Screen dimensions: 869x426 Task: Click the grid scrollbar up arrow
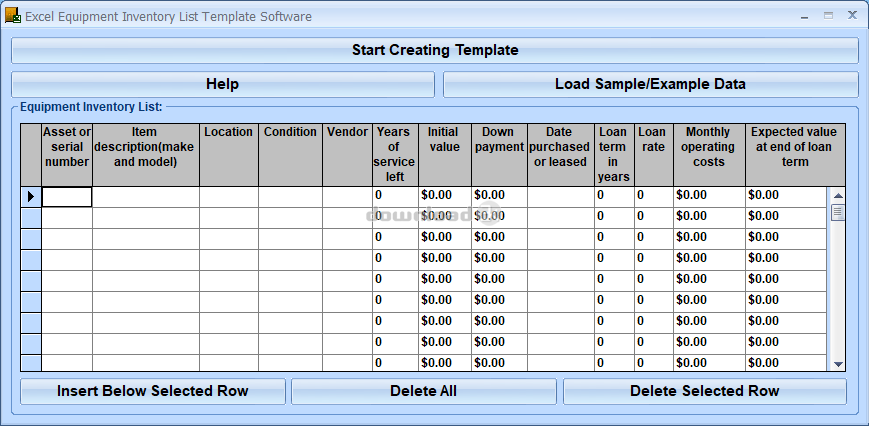tap(838, 196)
